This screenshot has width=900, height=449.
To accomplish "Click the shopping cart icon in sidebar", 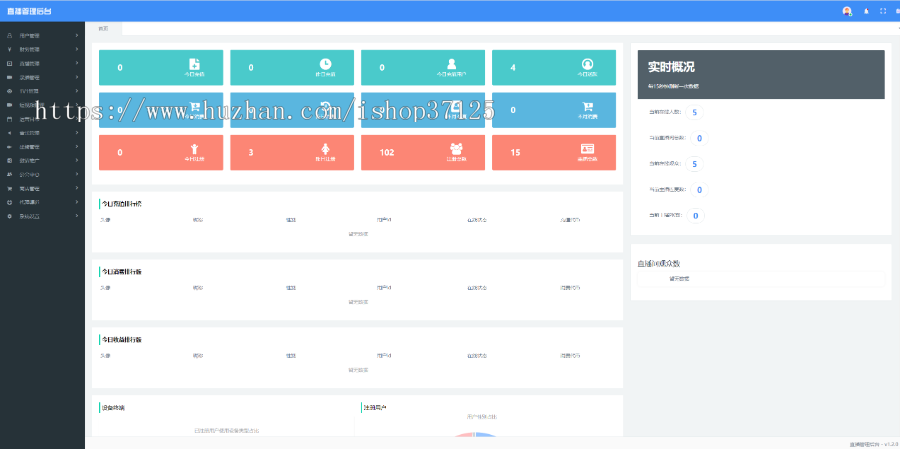I will pyautogui.click(x=9, y=188).
